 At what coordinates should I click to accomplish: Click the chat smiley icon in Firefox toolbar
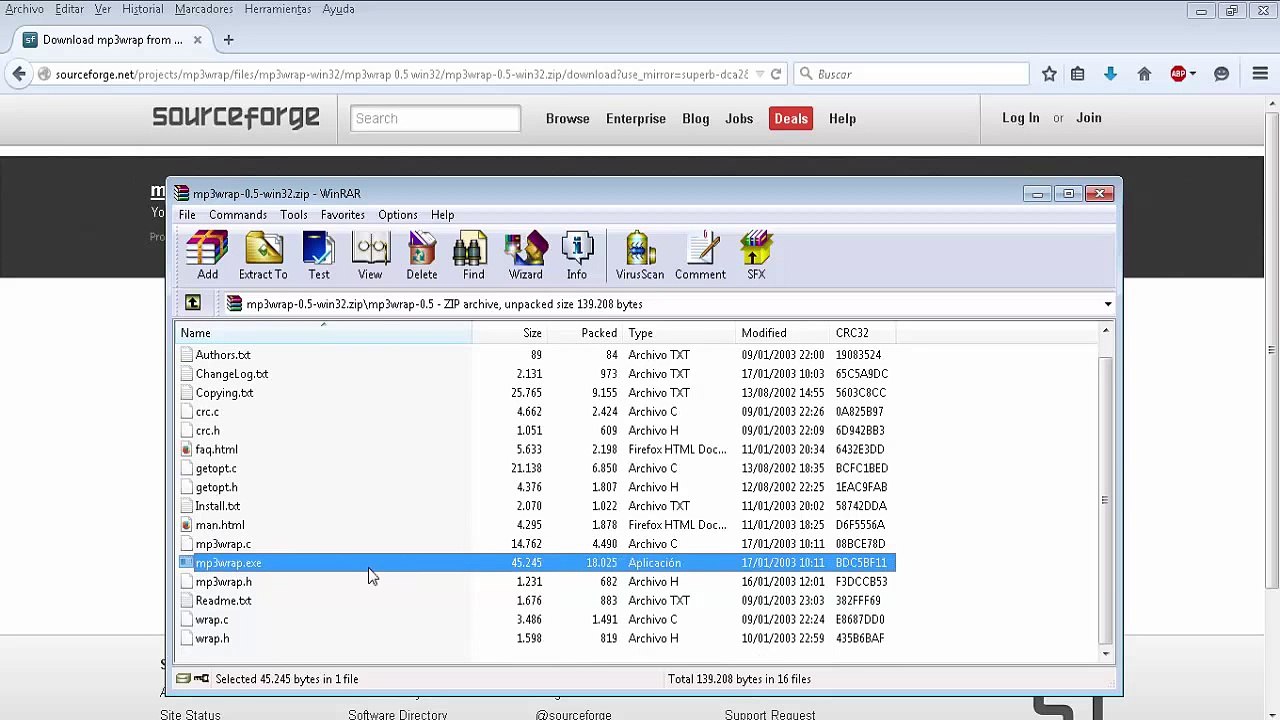[1221, 74]
